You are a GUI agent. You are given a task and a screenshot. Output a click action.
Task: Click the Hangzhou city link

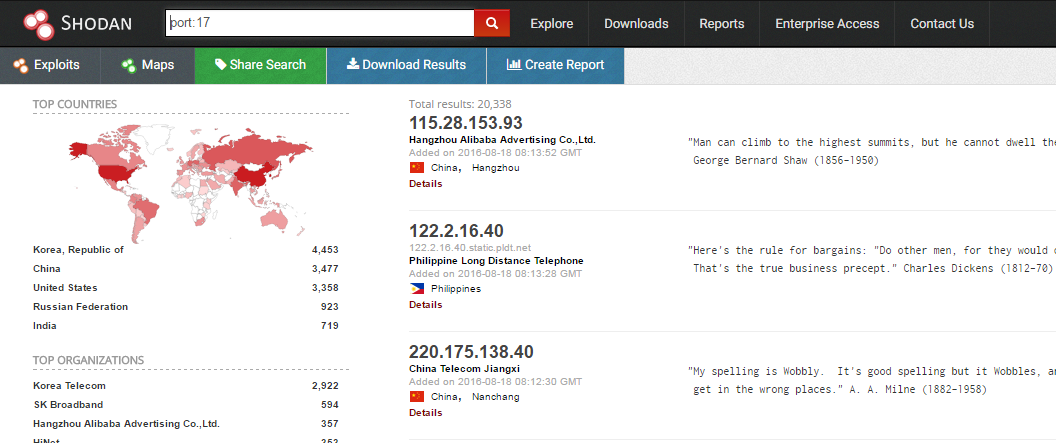(496, 168)
